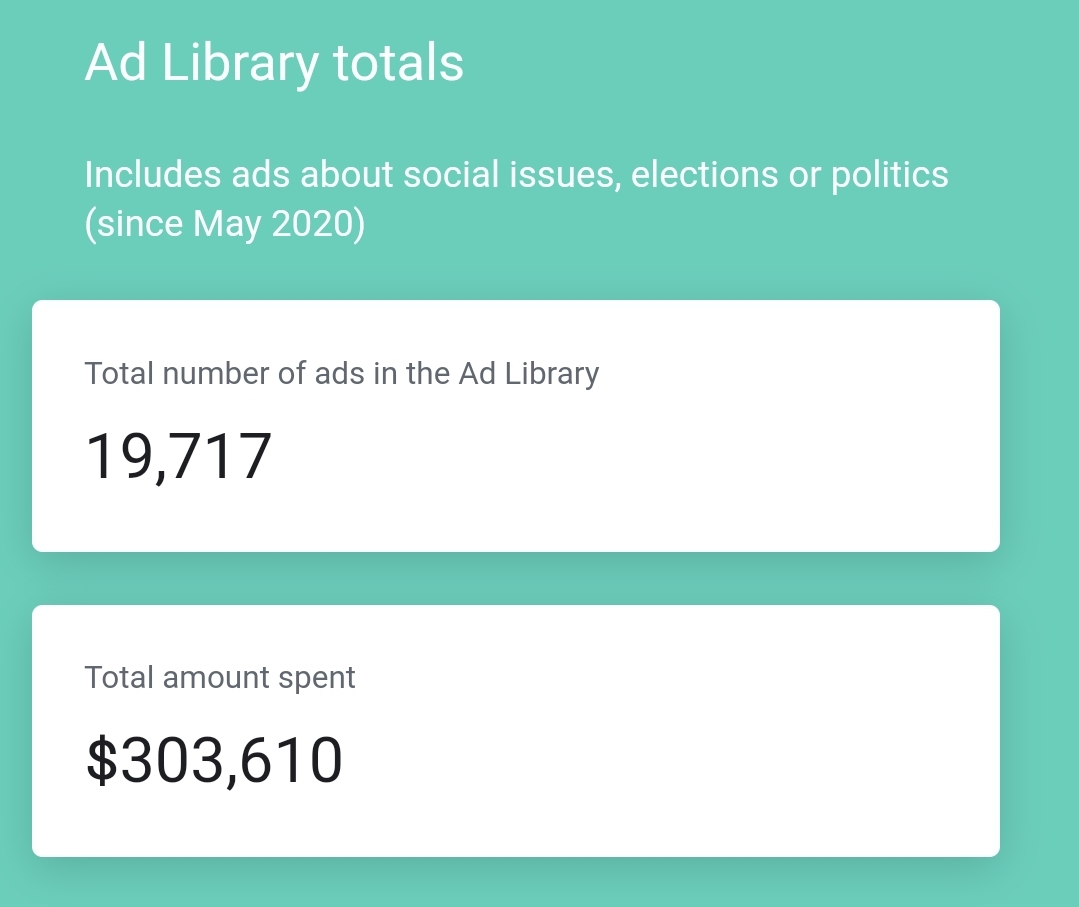Click the $303,610 amount figure
The height and width of the screenshot is (907, 1079).
coord(214,760)
